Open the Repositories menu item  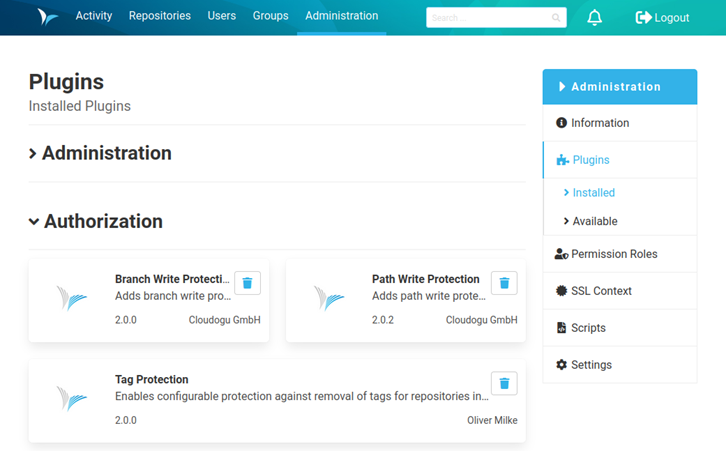(x=160, y=16)
